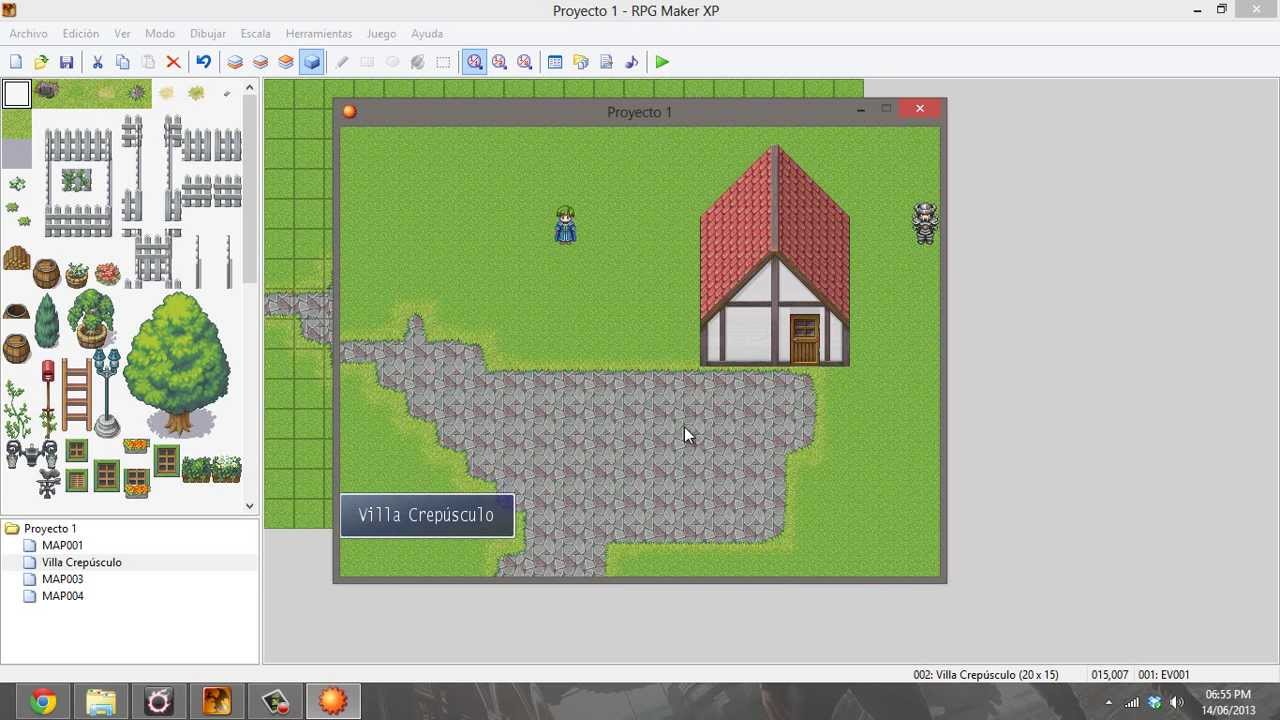
Task: Open the Herramientas menu
Action: [x=319, y=34]
